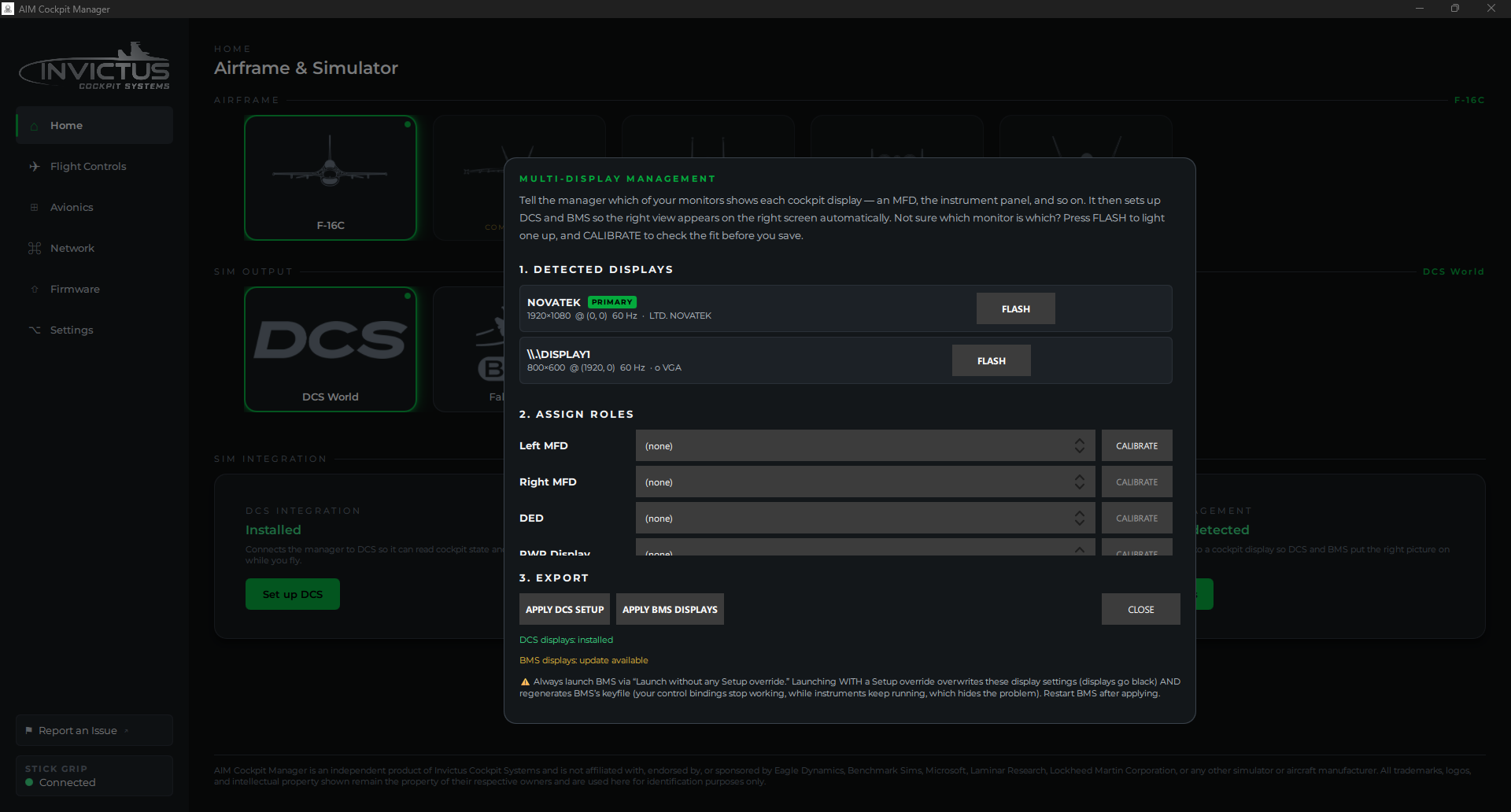Open the Home menu item
Screen dimensions: 1511x812
(x=94, y=125)
